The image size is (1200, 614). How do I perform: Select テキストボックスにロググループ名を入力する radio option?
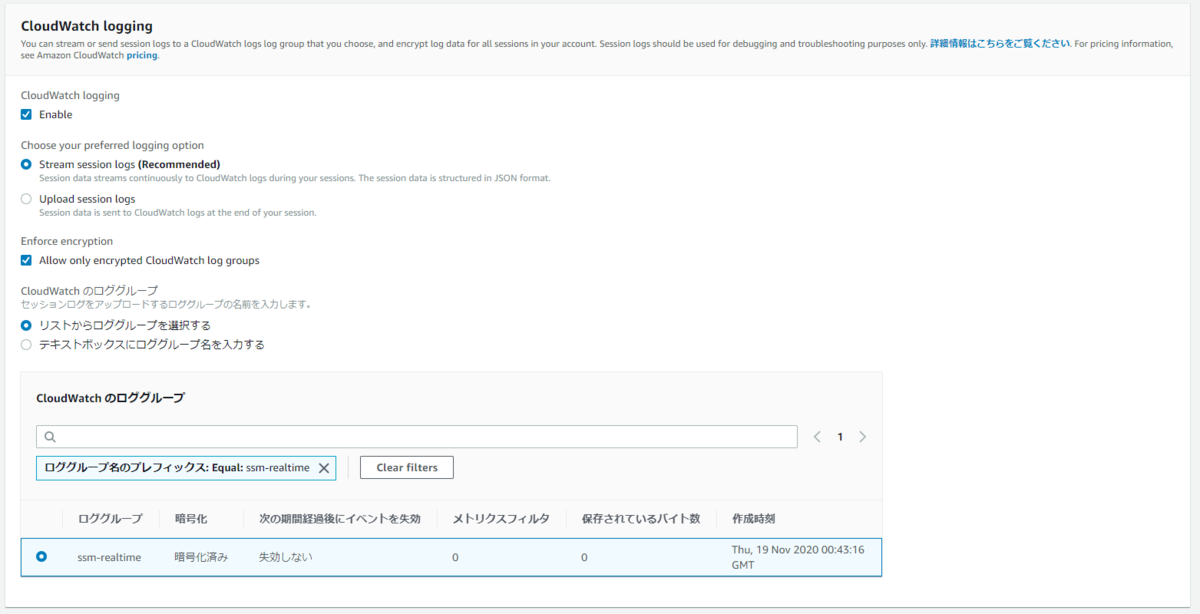(26, 344)
